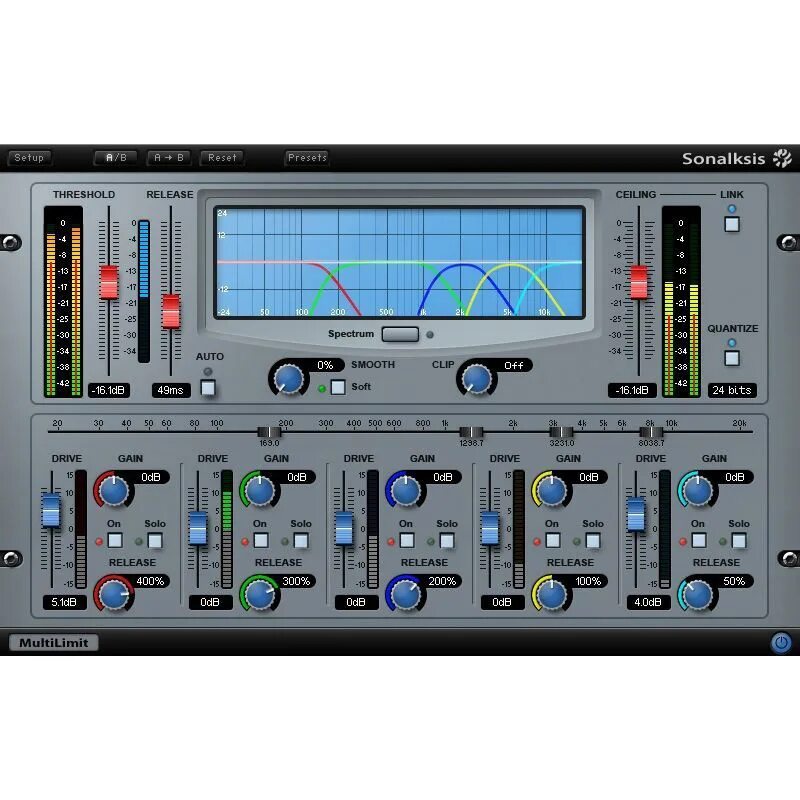
Task: Toggle Solo for the blue band
Action: coord(446,540)
